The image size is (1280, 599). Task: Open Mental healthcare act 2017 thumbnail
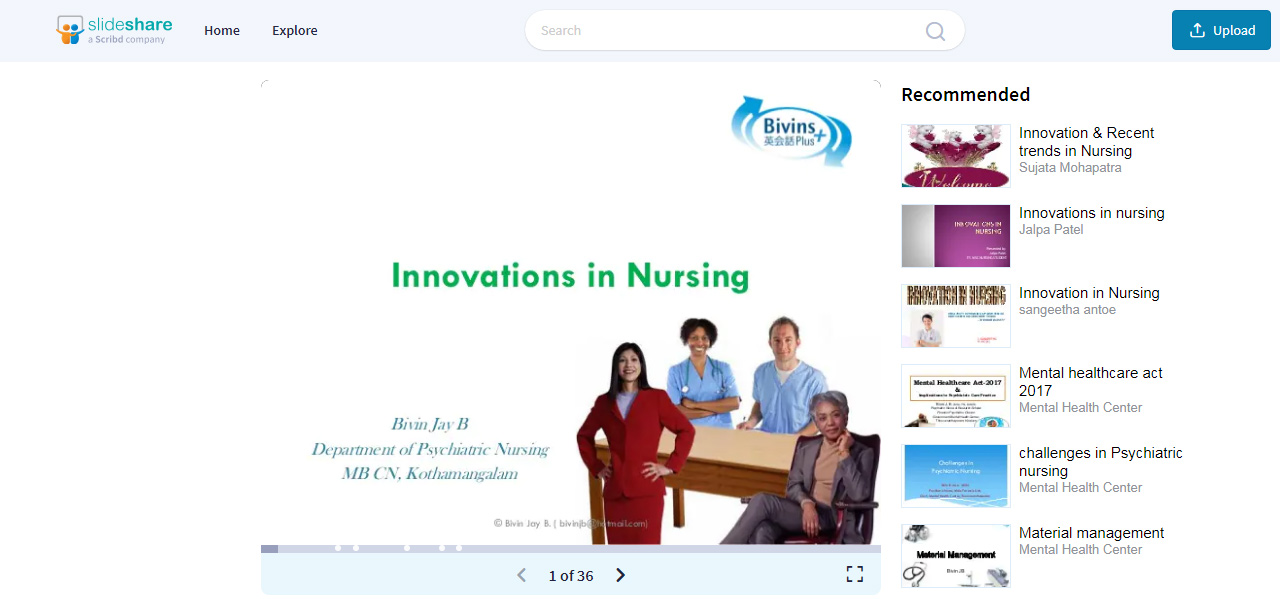[956, 396]
